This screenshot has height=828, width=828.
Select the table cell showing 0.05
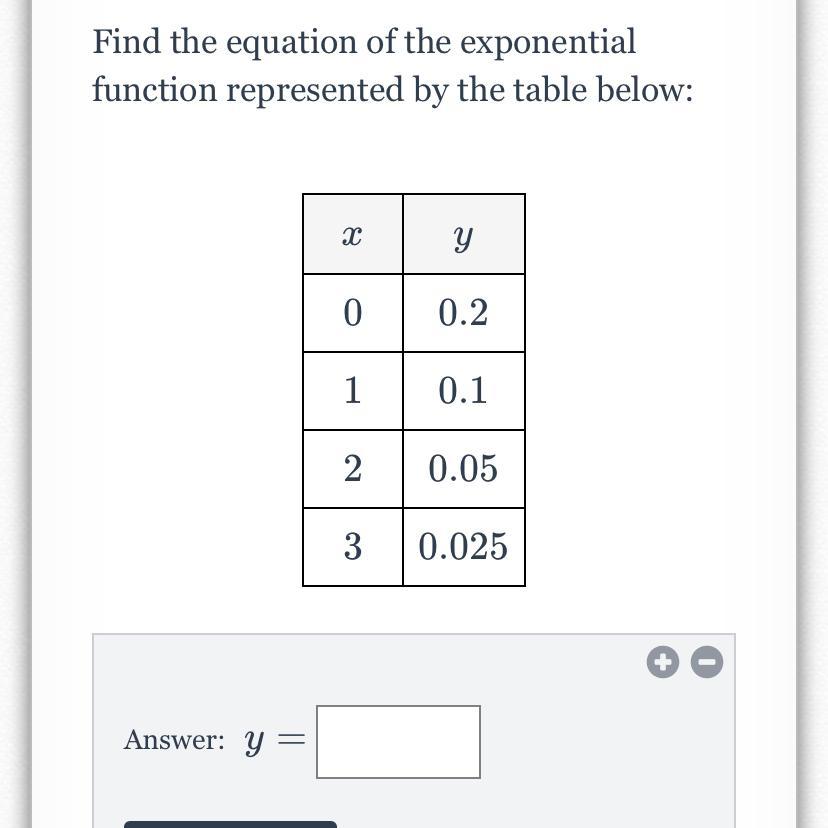pos(463,469)
